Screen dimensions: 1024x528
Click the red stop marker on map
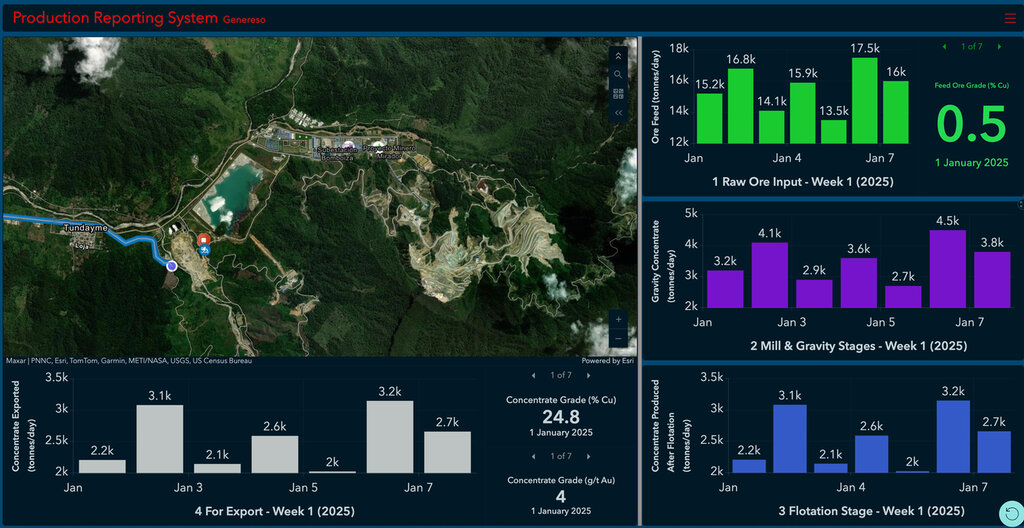click(204, 240)
